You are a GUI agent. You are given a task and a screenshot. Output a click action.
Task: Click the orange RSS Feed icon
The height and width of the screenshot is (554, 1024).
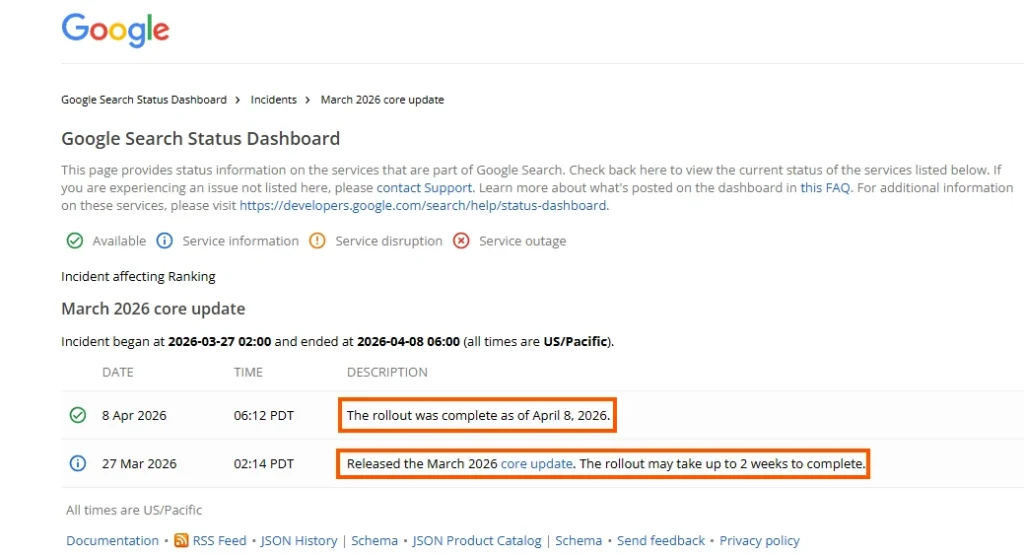click(181, 540)
